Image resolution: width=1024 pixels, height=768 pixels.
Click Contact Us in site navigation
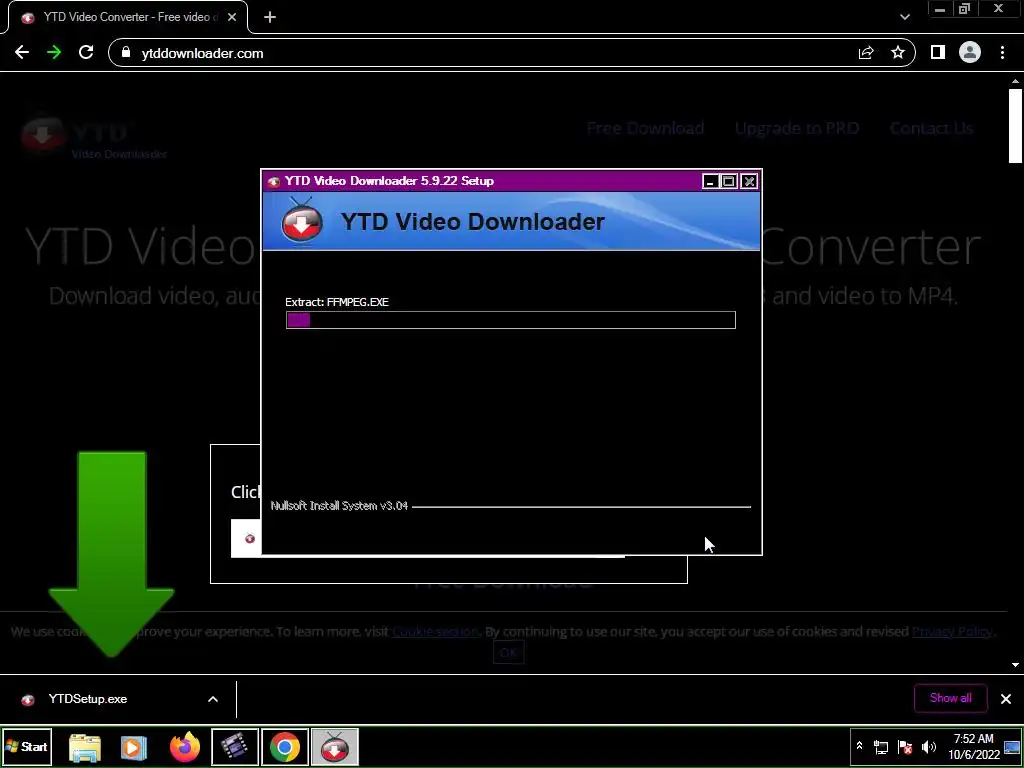[931, 128]
